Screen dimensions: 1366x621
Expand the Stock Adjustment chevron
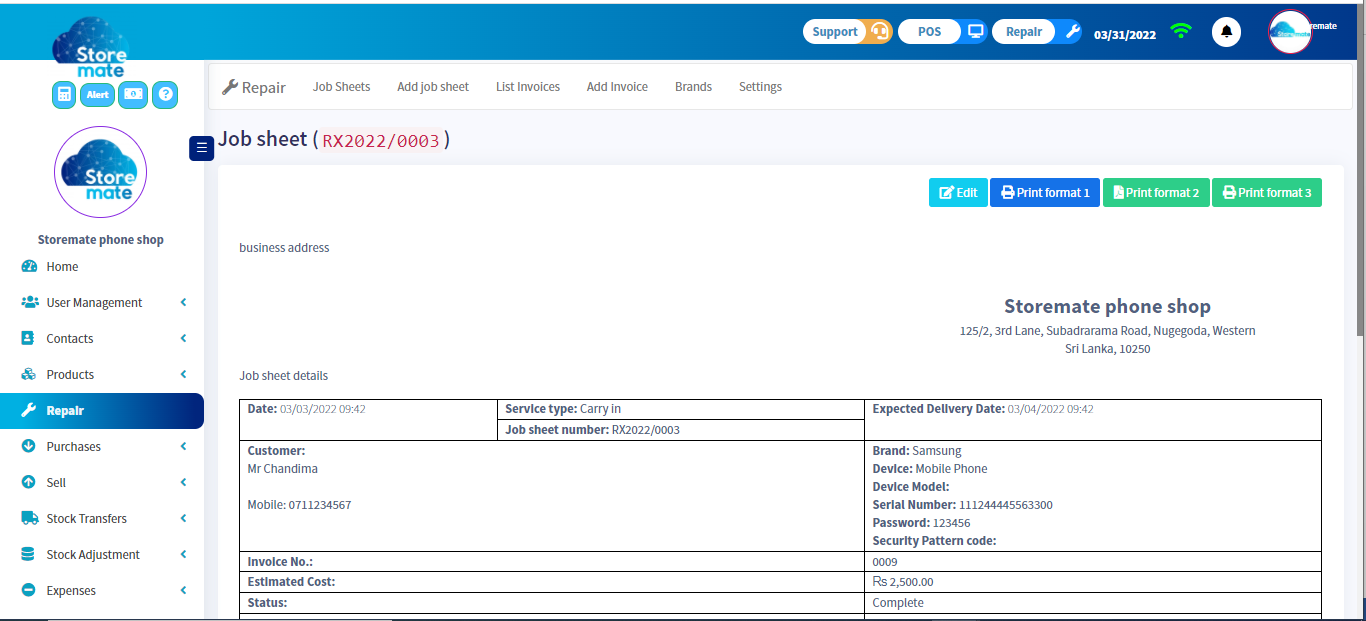[x=183, y=554]
